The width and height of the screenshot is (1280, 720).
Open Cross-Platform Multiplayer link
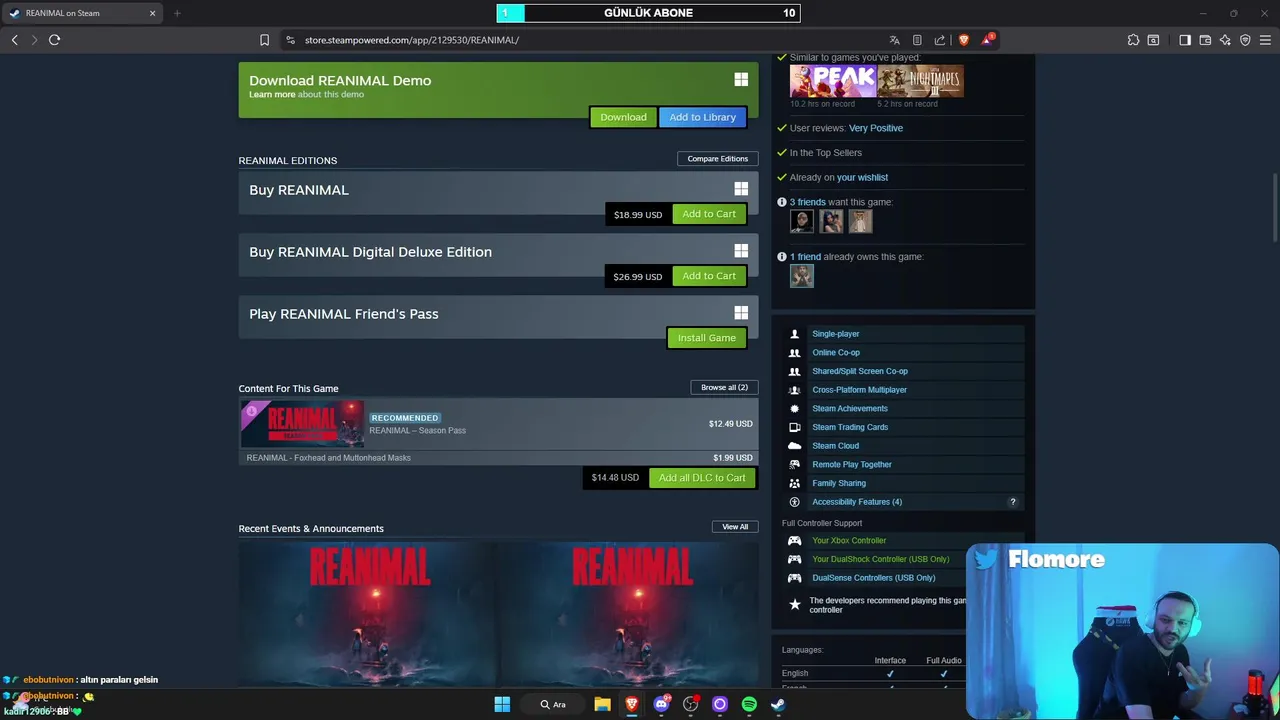(x=860, y=390)
